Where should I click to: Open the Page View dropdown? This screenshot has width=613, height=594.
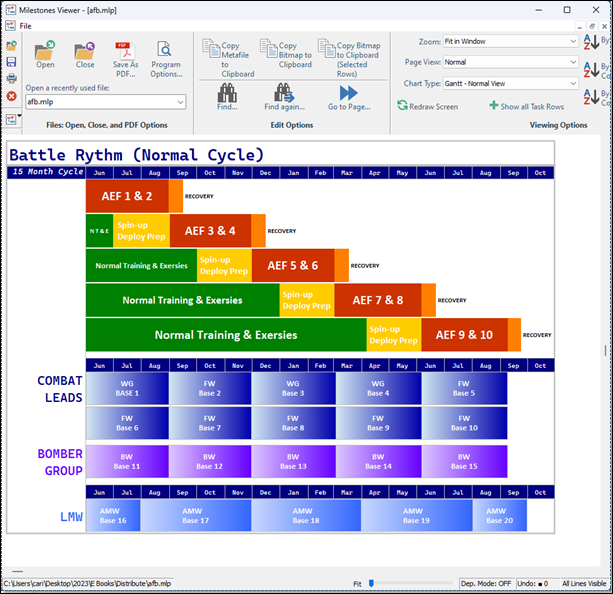tap(572, 62)
